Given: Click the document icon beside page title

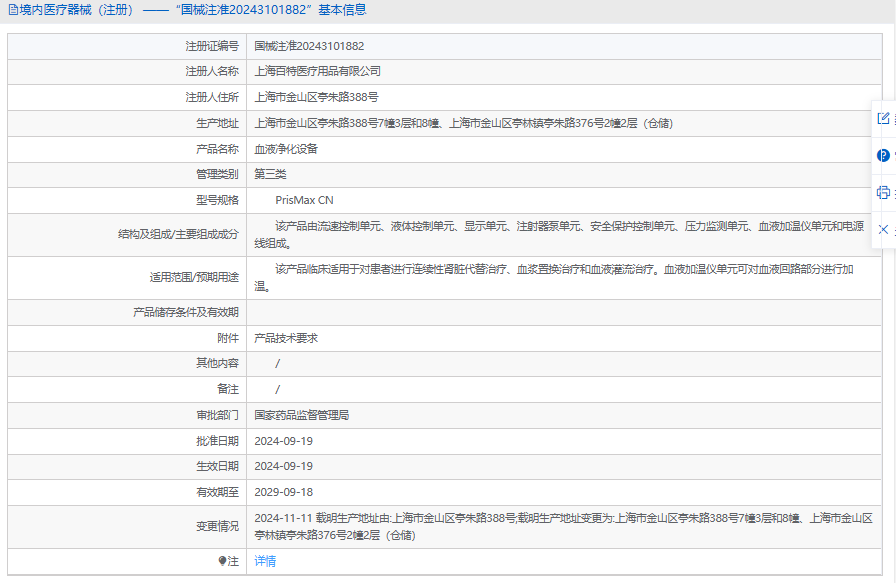Looking at the screenshot, I should click(11, 10).
